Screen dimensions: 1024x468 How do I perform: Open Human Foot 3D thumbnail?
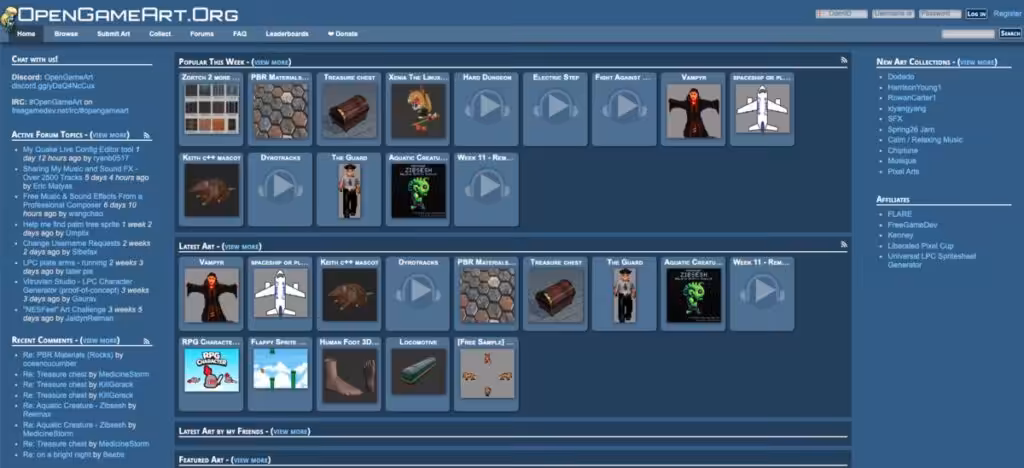[349, 375]
